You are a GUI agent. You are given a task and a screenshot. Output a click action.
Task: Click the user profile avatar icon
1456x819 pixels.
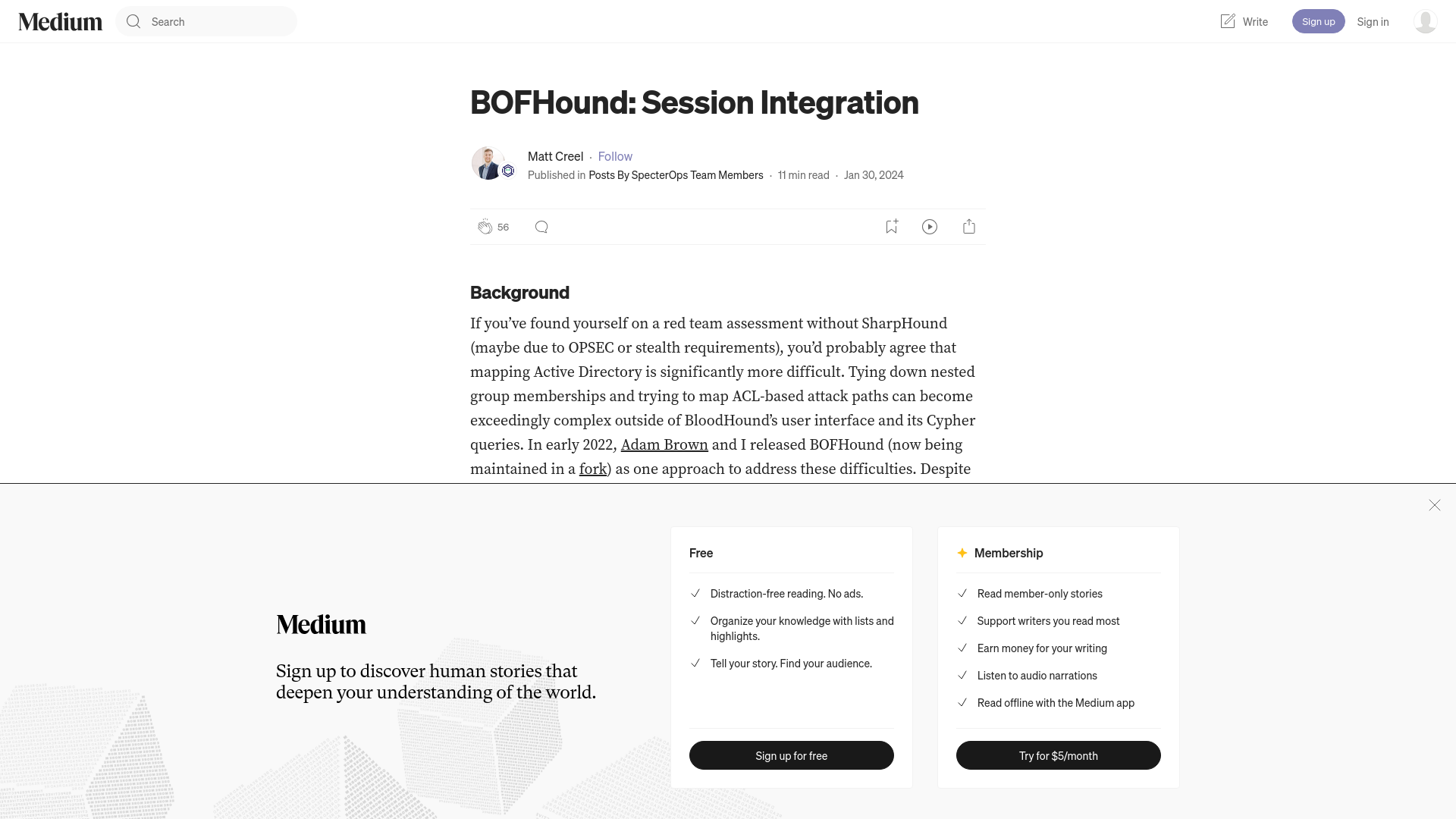tap(1425, 21)
